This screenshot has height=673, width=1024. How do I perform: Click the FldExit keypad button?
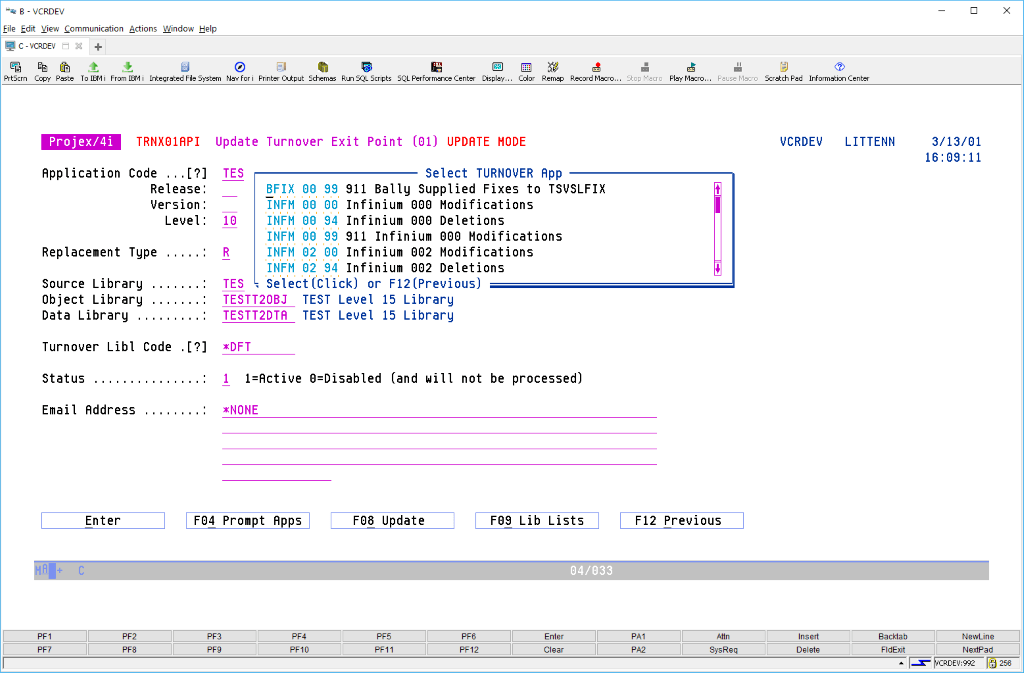pos(893,650)
